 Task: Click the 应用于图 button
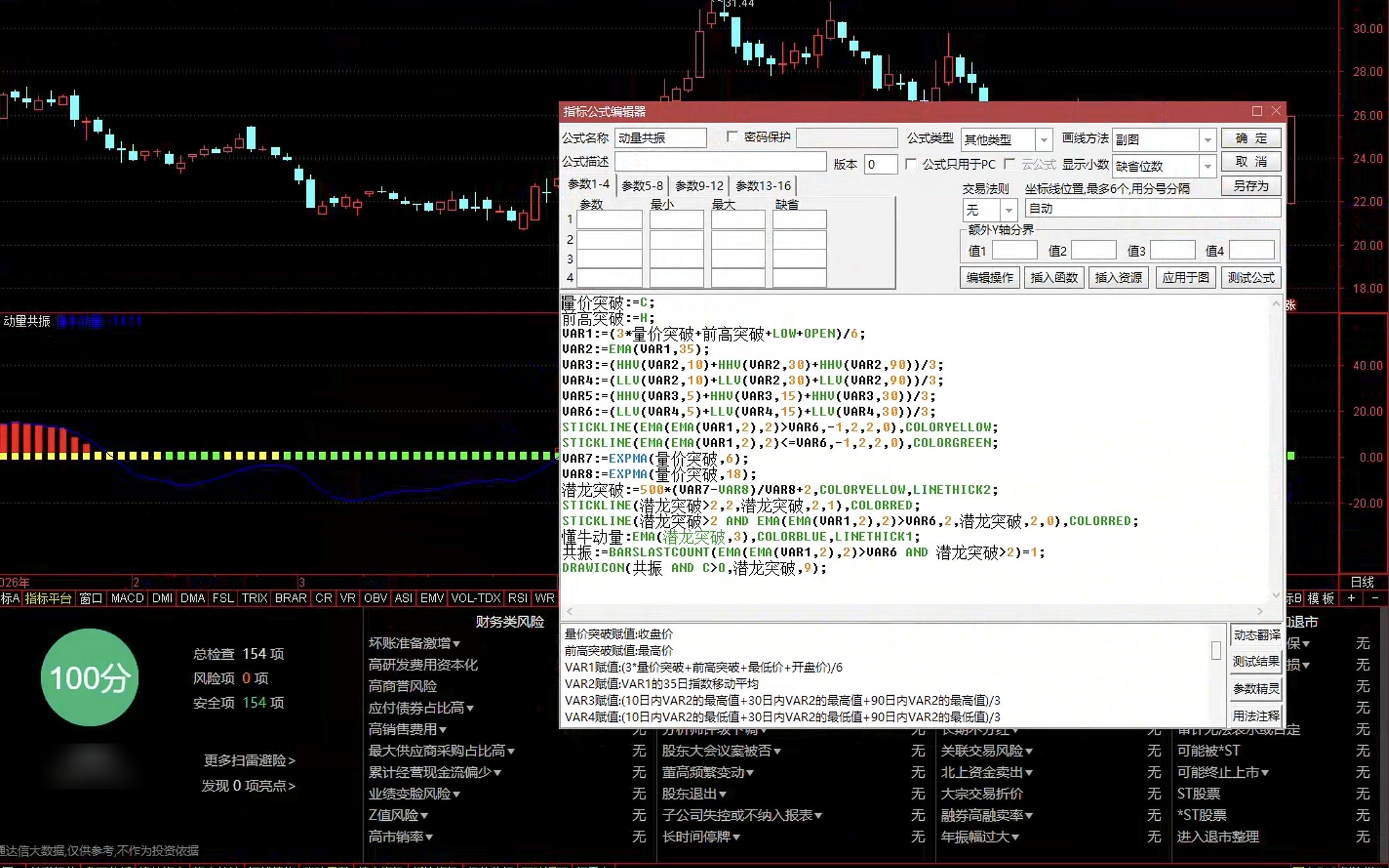pos(1186,277)
